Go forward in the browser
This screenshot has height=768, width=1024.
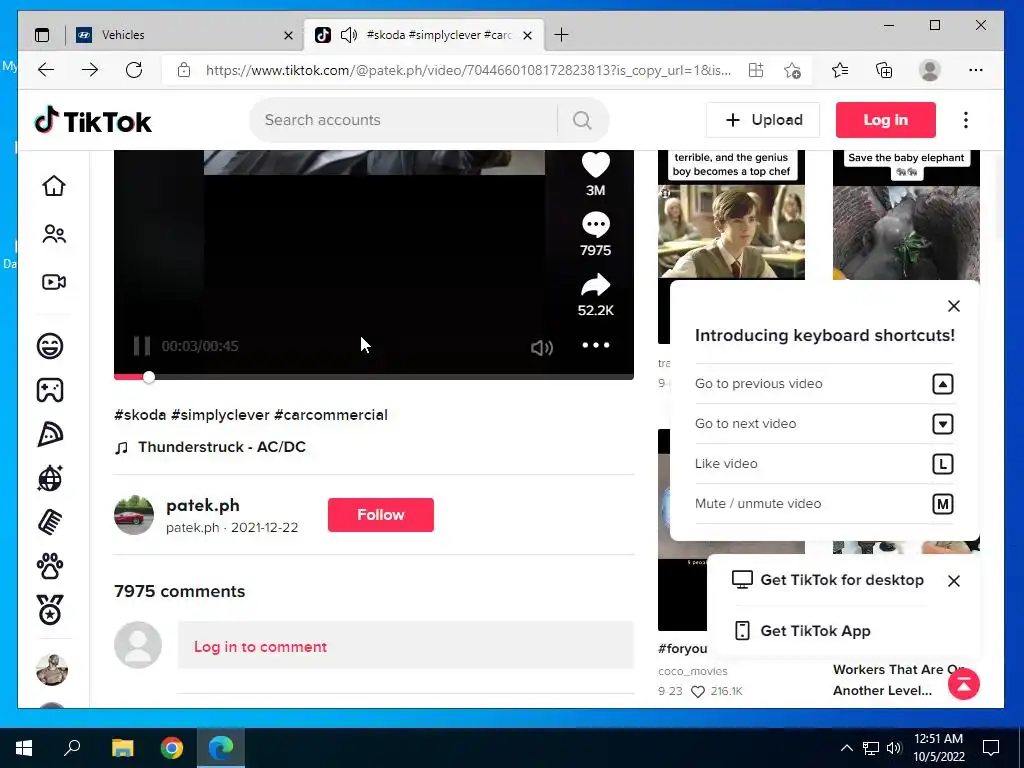point(90,70)
